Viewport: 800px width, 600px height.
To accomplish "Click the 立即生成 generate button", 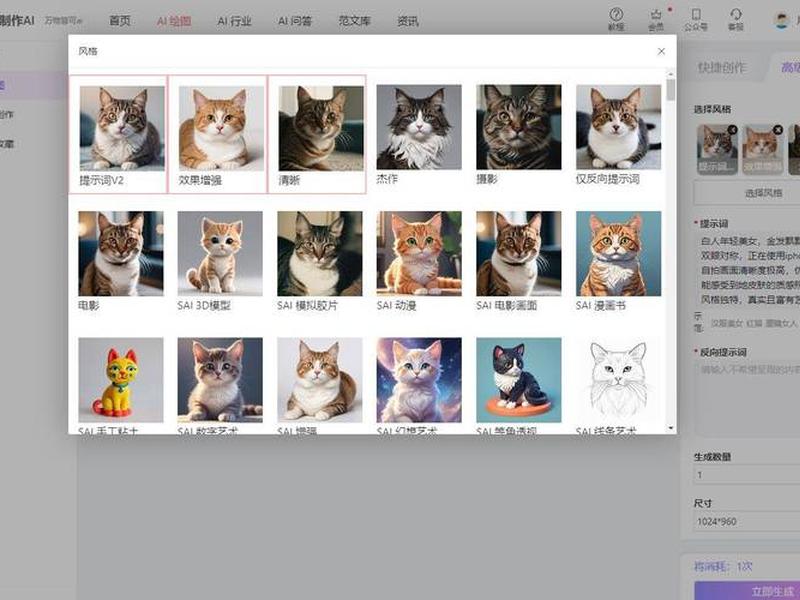I will pos(747,591).
